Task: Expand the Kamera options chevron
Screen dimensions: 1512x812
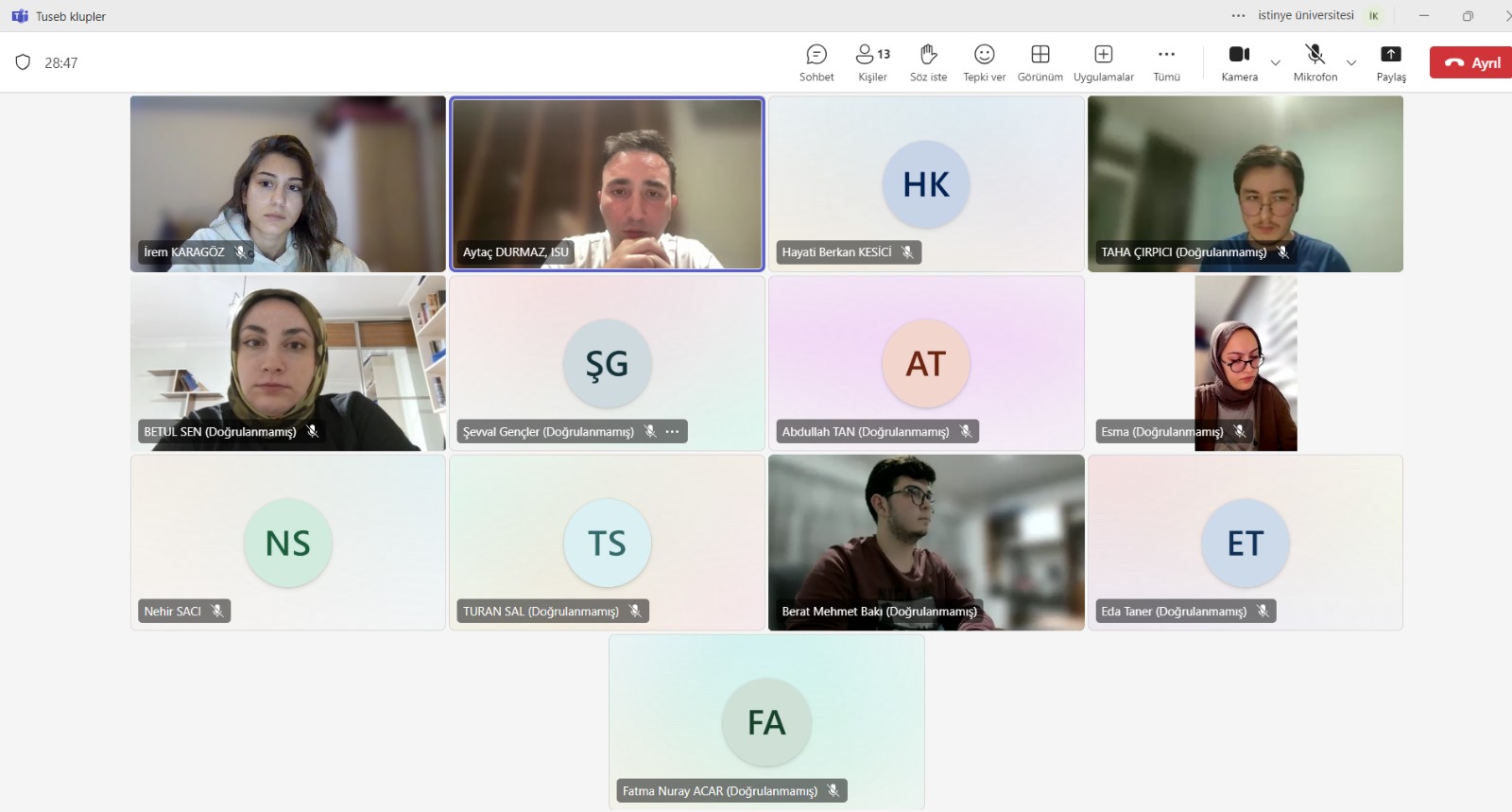Action: 1276,63
